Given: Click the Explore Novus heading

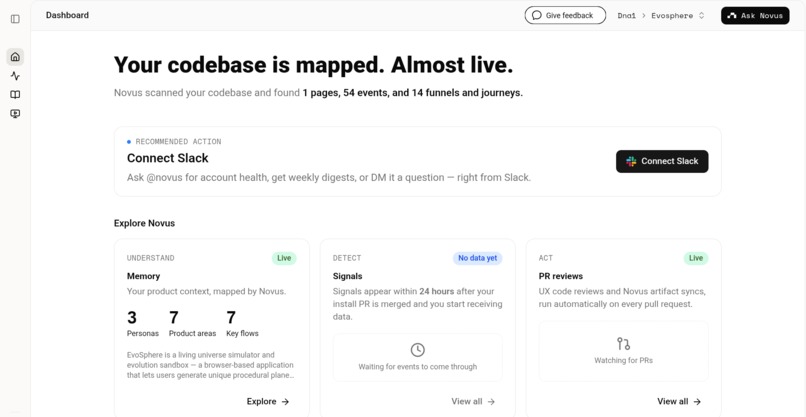Looking at the screenshot, I should click(x=144, y=223).
